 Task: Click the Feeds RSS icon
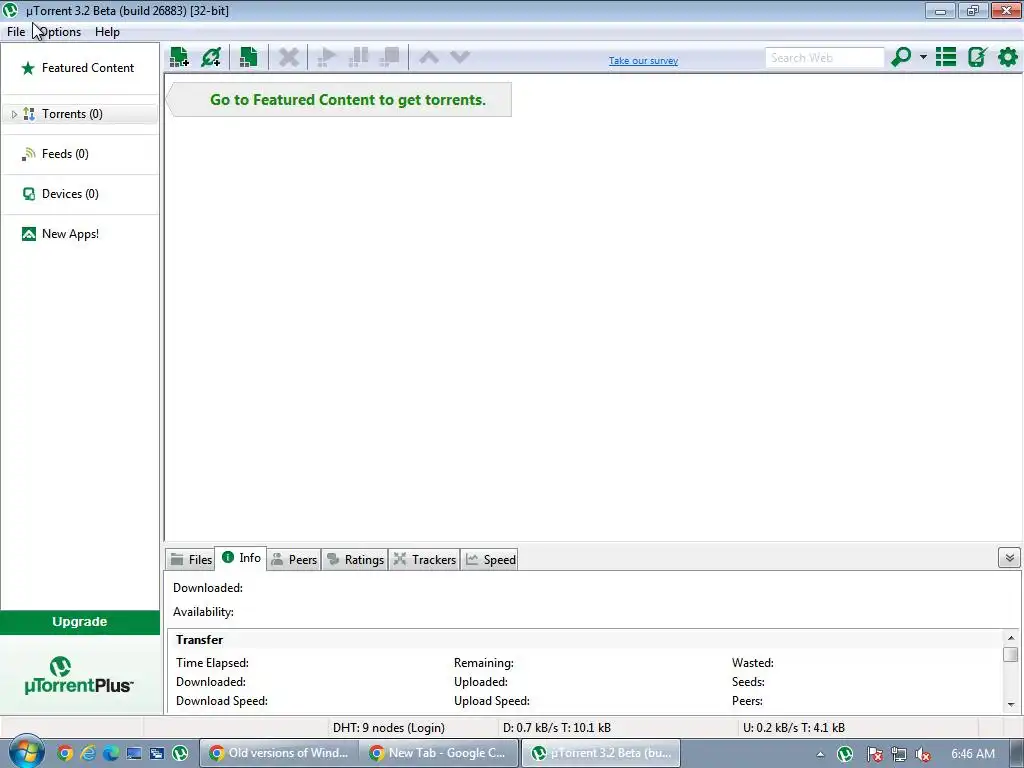(28, 154)
